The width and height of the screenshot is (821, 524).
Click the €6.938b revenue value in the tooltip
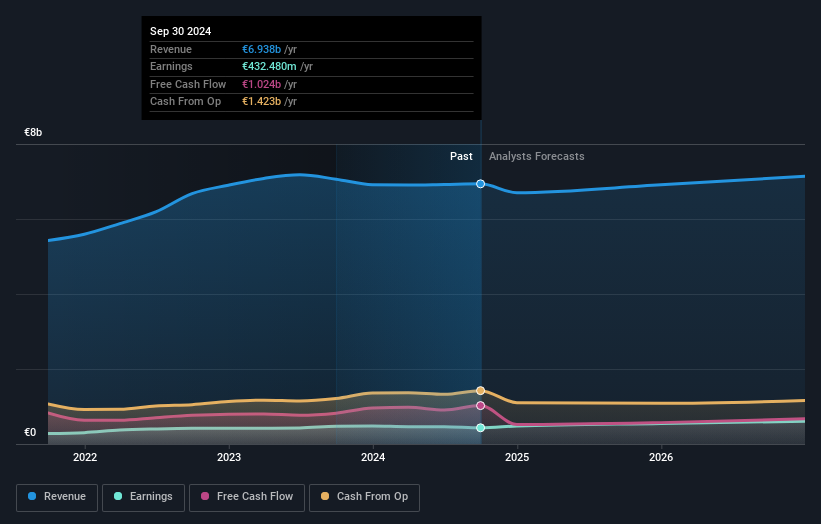coord(261,49)
